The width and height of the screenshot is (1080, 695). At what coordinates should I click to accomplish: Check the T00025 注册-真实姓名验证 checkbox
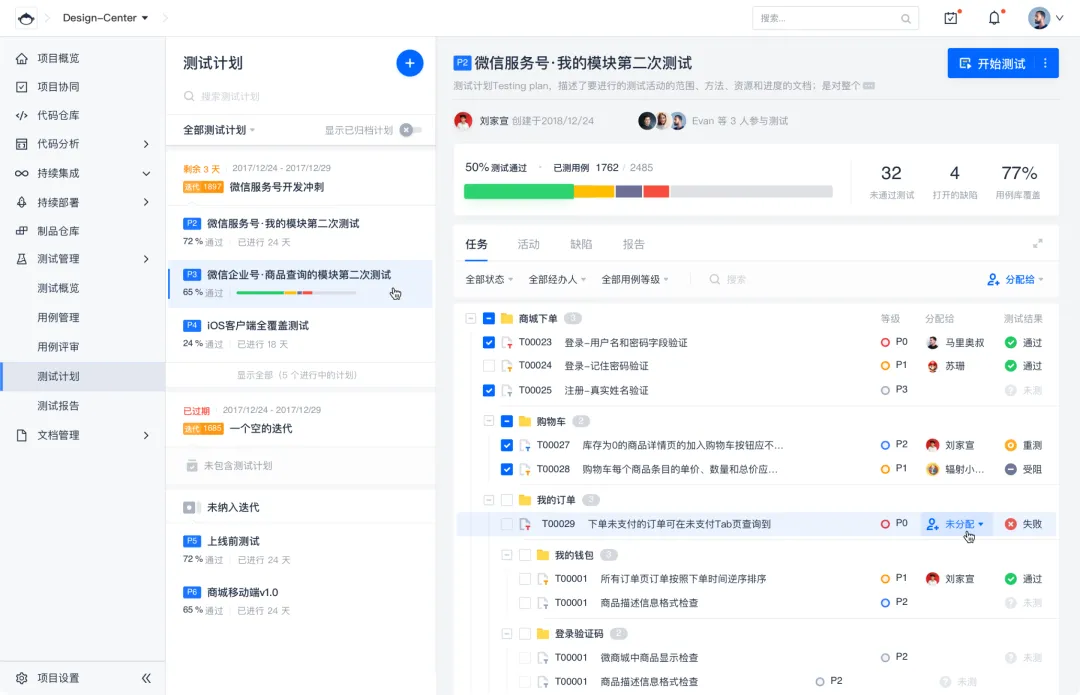[487, 390]
